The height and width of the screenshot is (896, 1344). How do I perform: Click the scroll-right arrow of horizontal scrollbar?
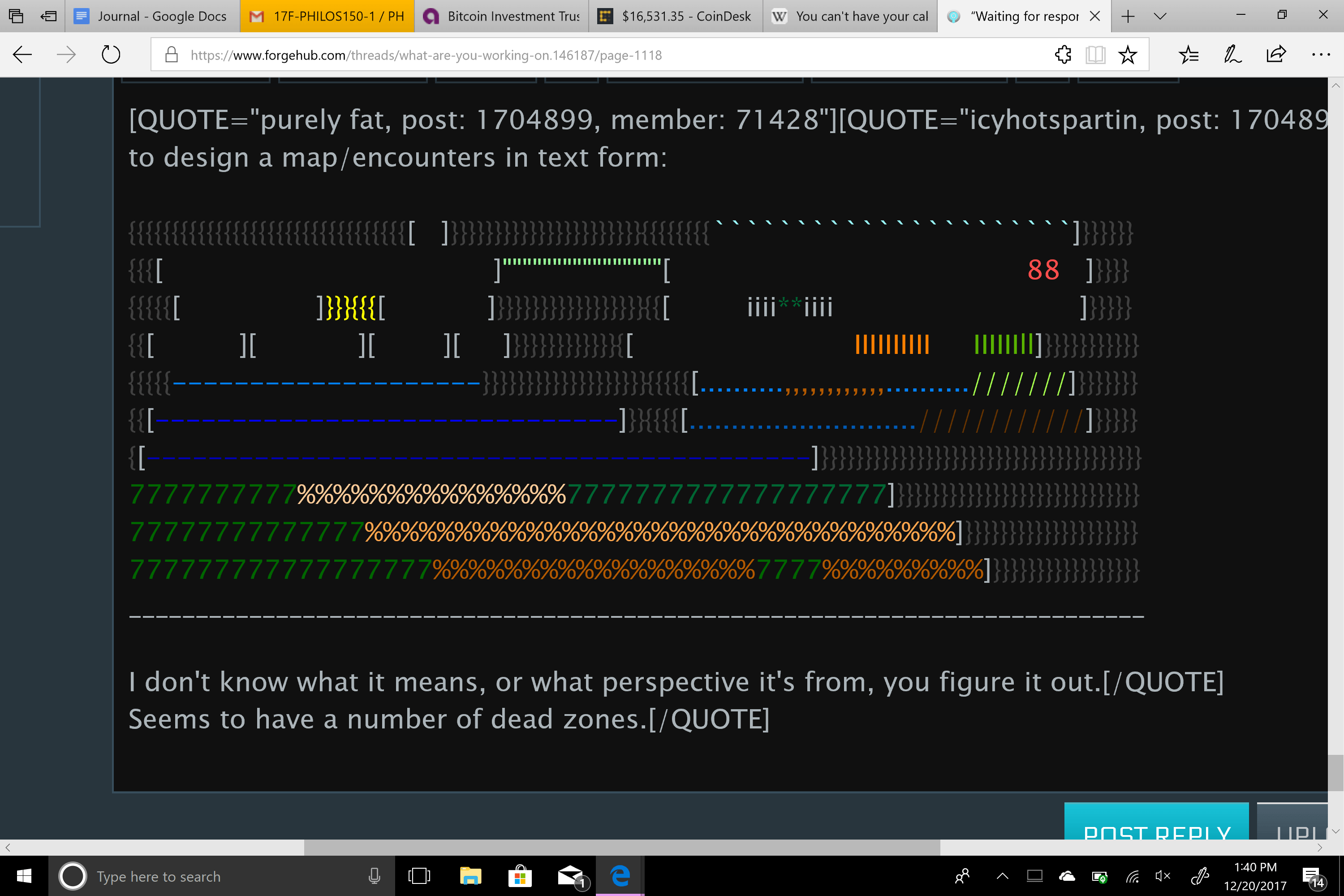(1319, 847)
